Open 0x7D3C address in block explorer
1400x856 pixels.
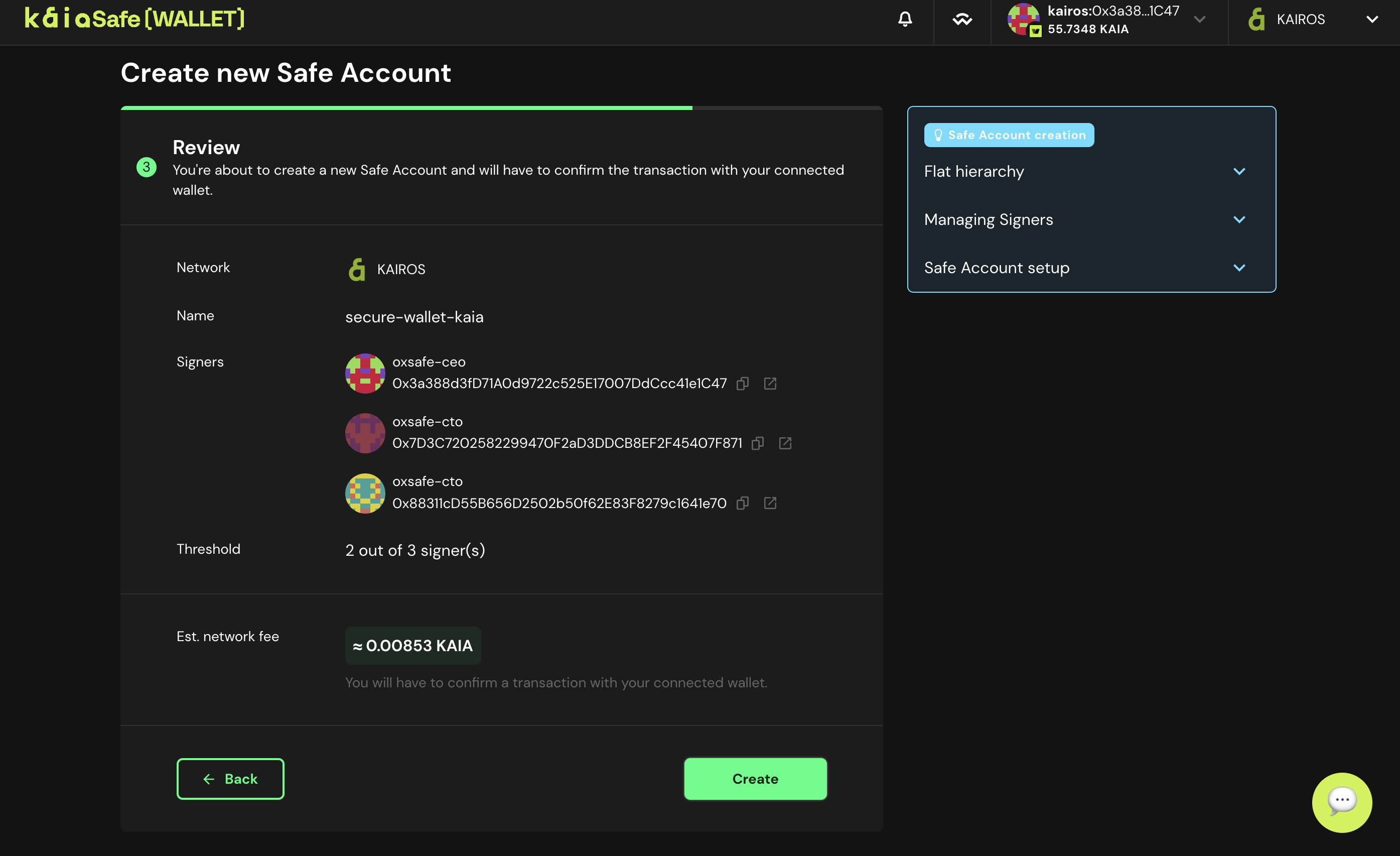point(785,443)
